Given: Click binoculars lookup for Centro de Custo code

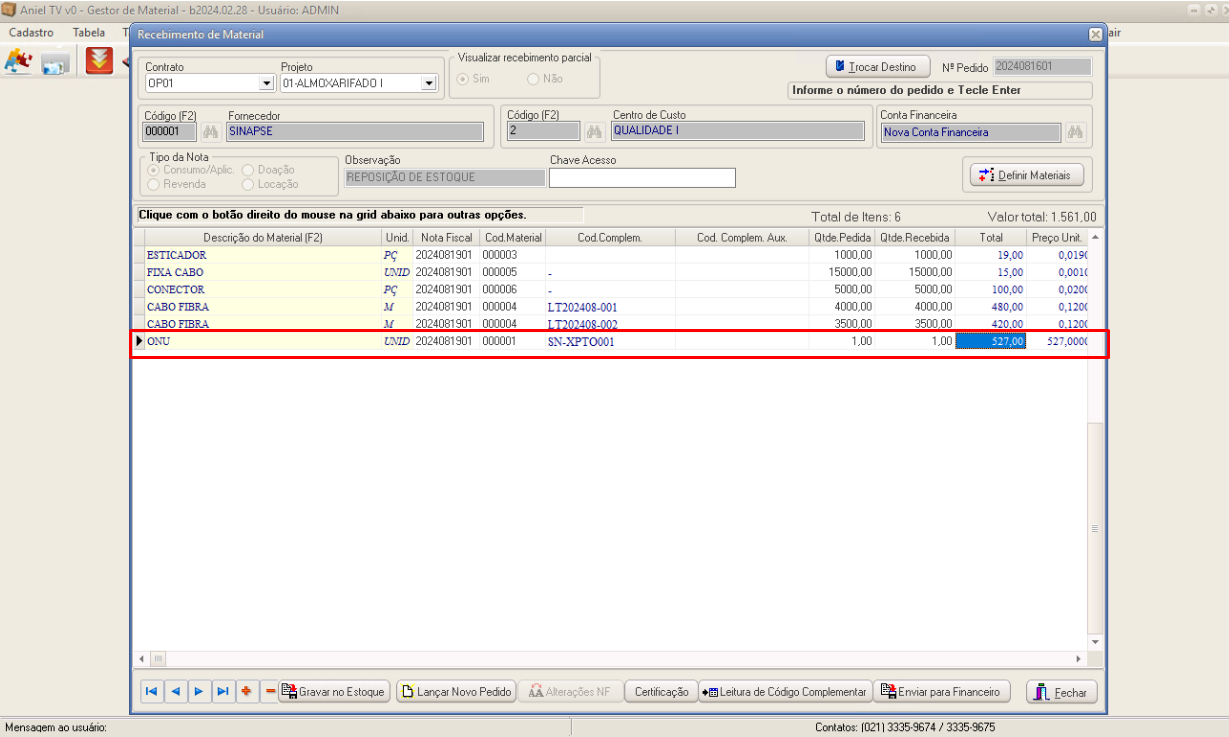Looking at the screenshot, I should click(594, 131).
